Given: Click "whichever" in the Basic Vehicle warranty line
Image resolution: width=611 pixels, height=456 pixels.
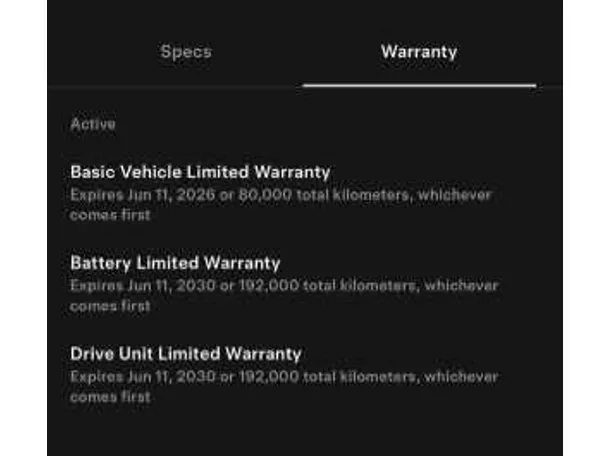Looking at the screenshot, I should click(452, 195).
